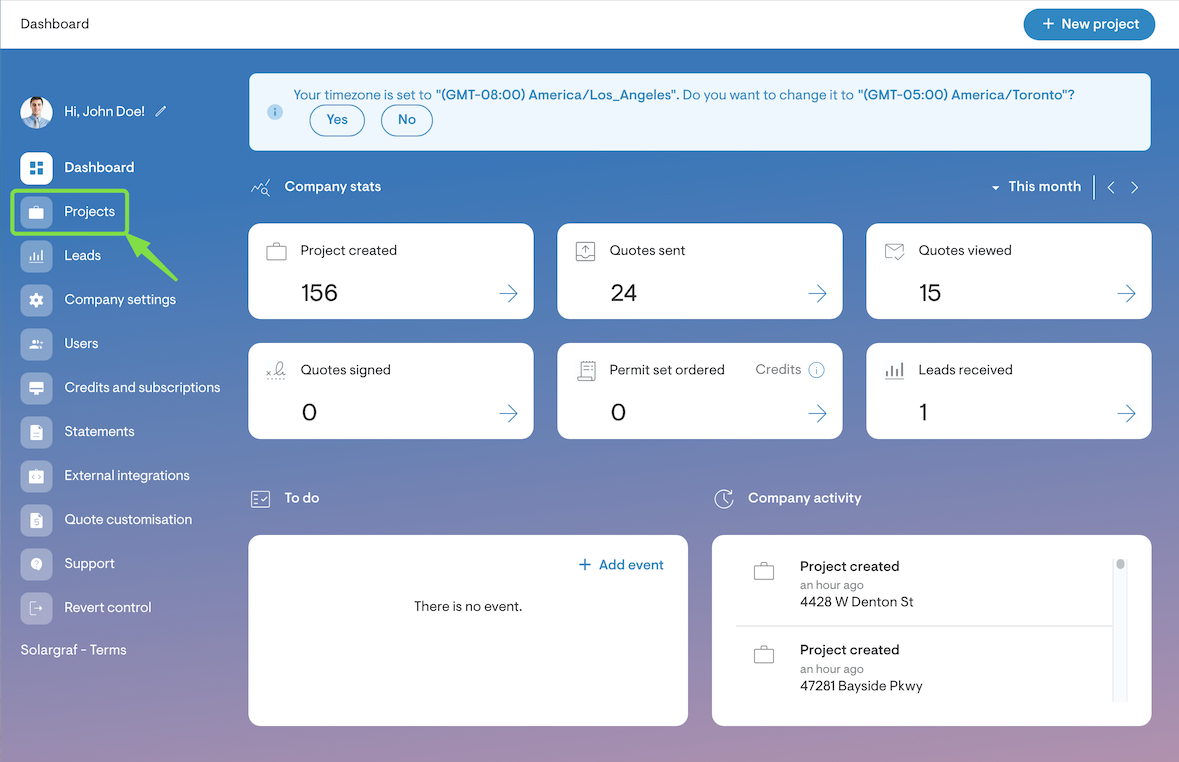Viewport: 1179px width, 762px height.
Task: Select the Projects briefcase icon
Action: coord(34,212)
